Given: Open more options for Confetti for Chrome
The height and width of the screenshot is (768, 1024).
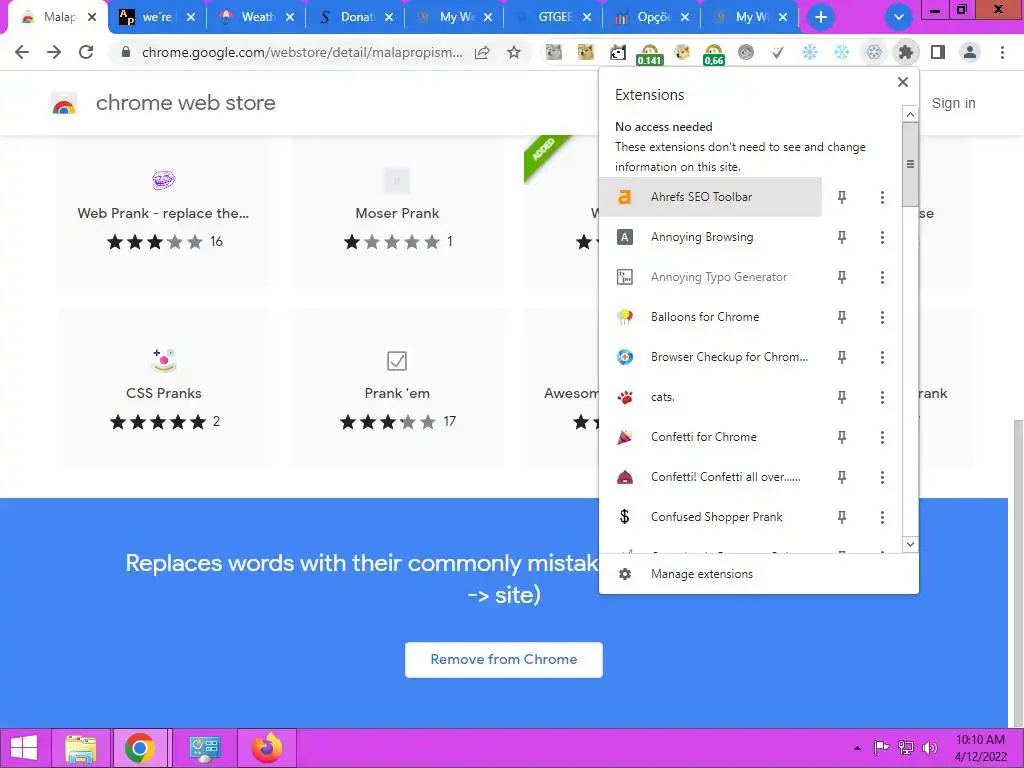Looking at the screenshot, I should coord(882,437).
